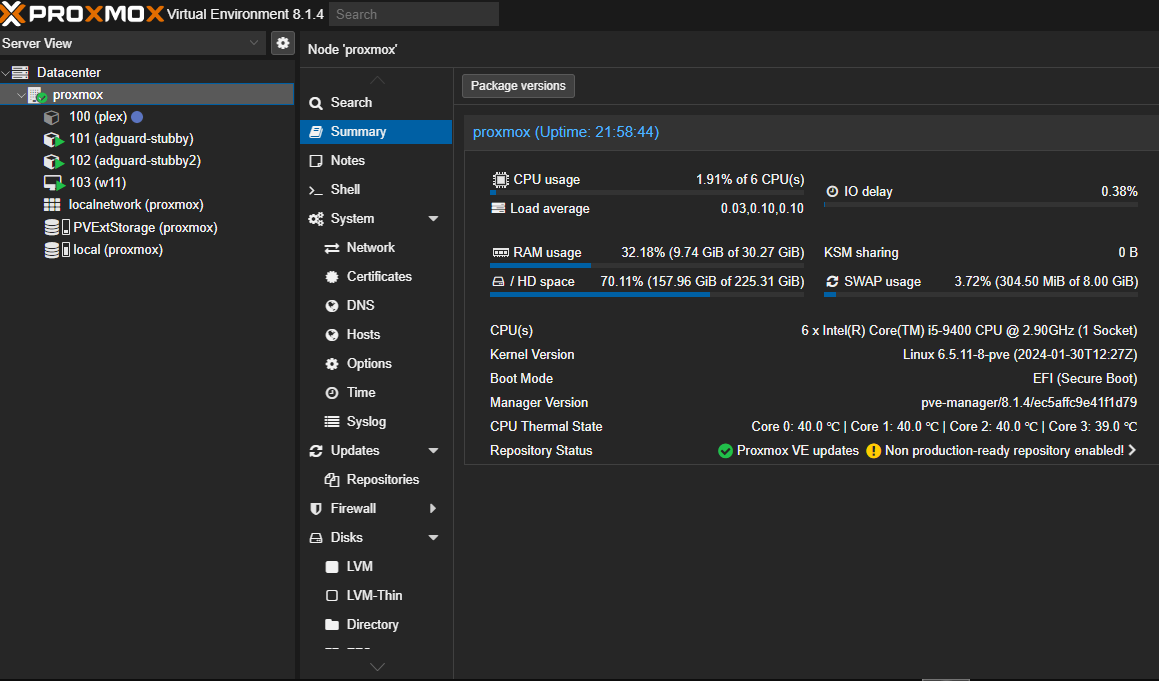Collapse the Datacenter tree node
The height and width of the screenshot is (681, 1159).
point(6,73)
